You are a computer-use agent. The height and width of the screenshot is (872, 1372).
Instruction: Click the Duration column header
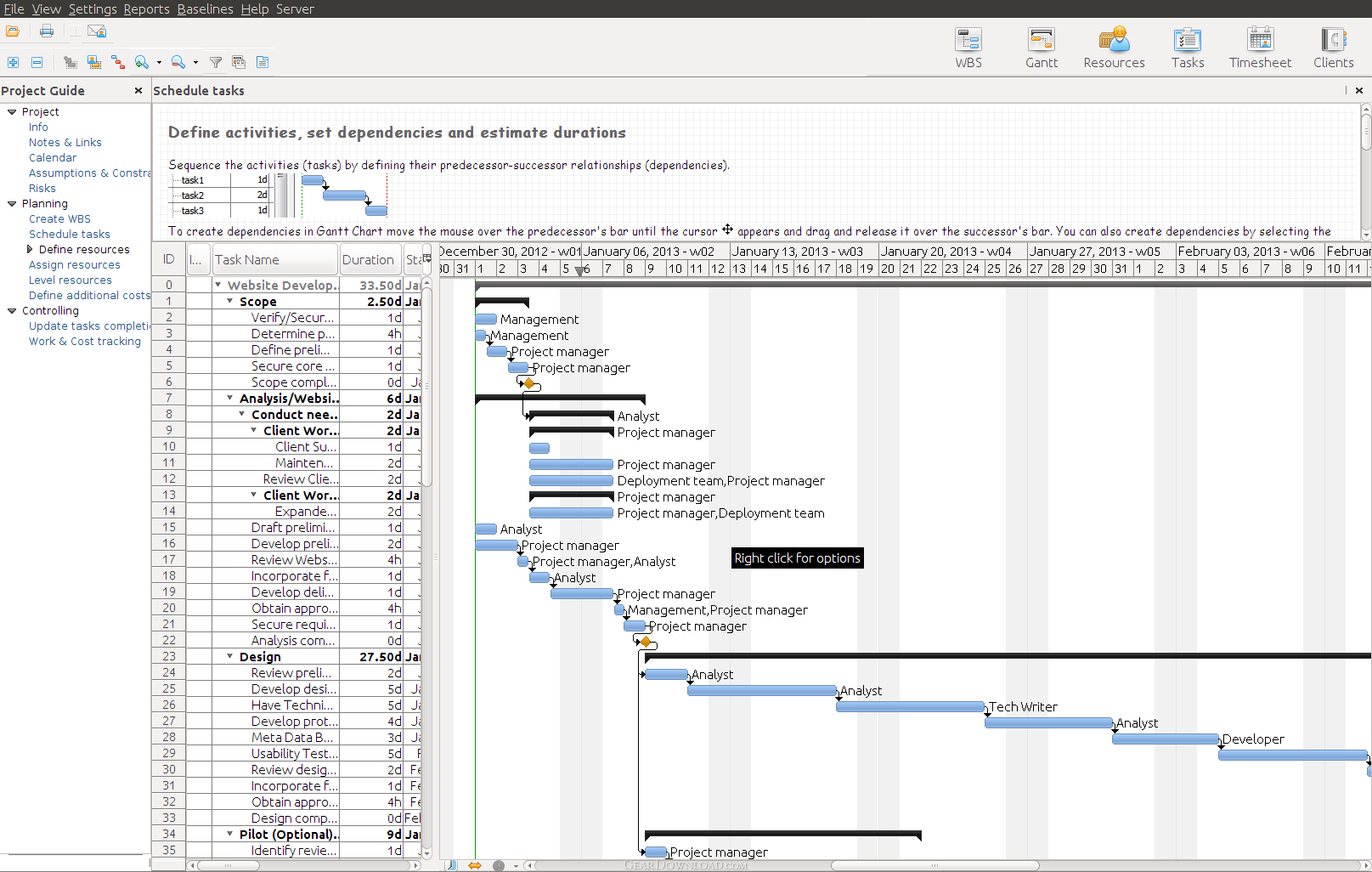pos(370,259)
